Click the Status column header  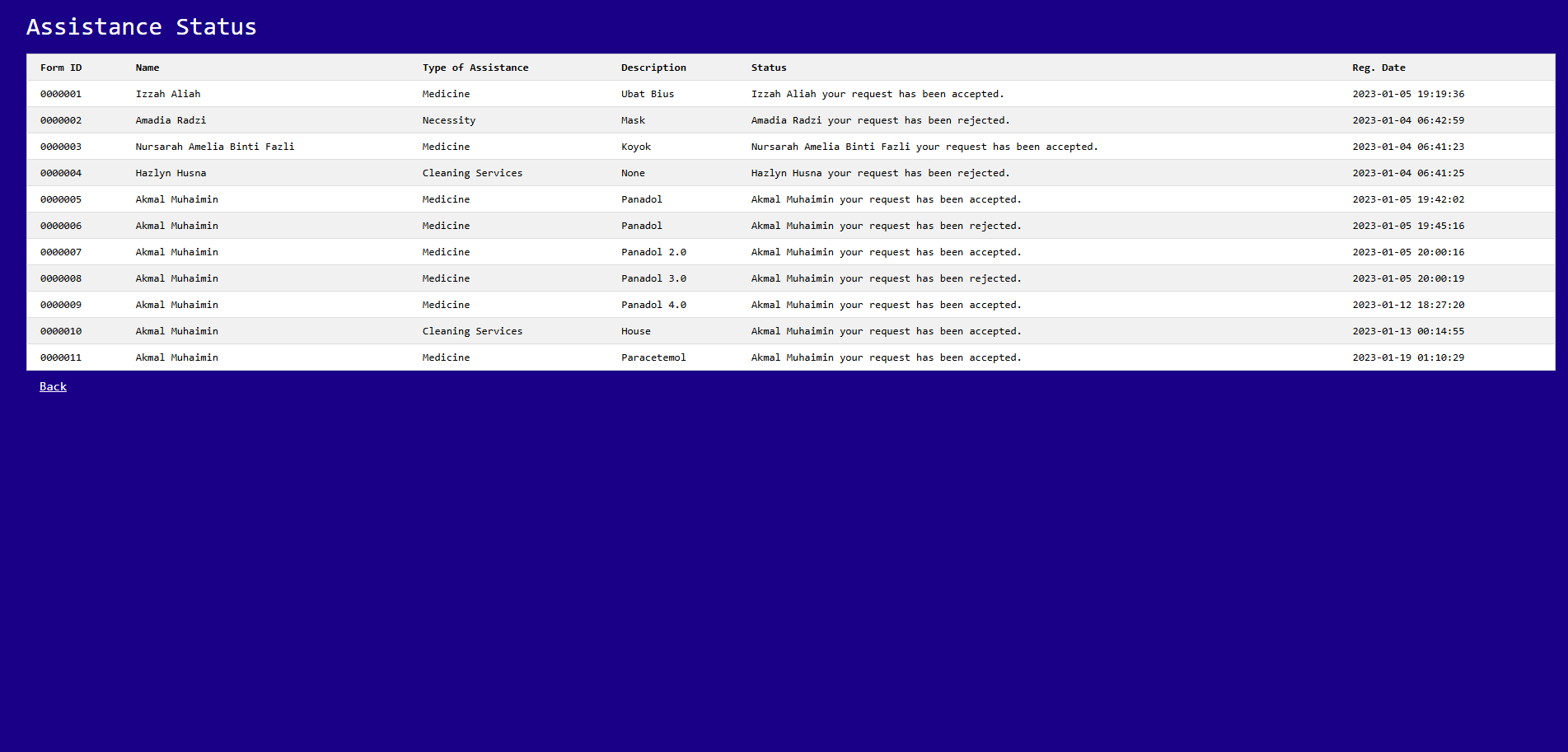(x=769, y=68)
